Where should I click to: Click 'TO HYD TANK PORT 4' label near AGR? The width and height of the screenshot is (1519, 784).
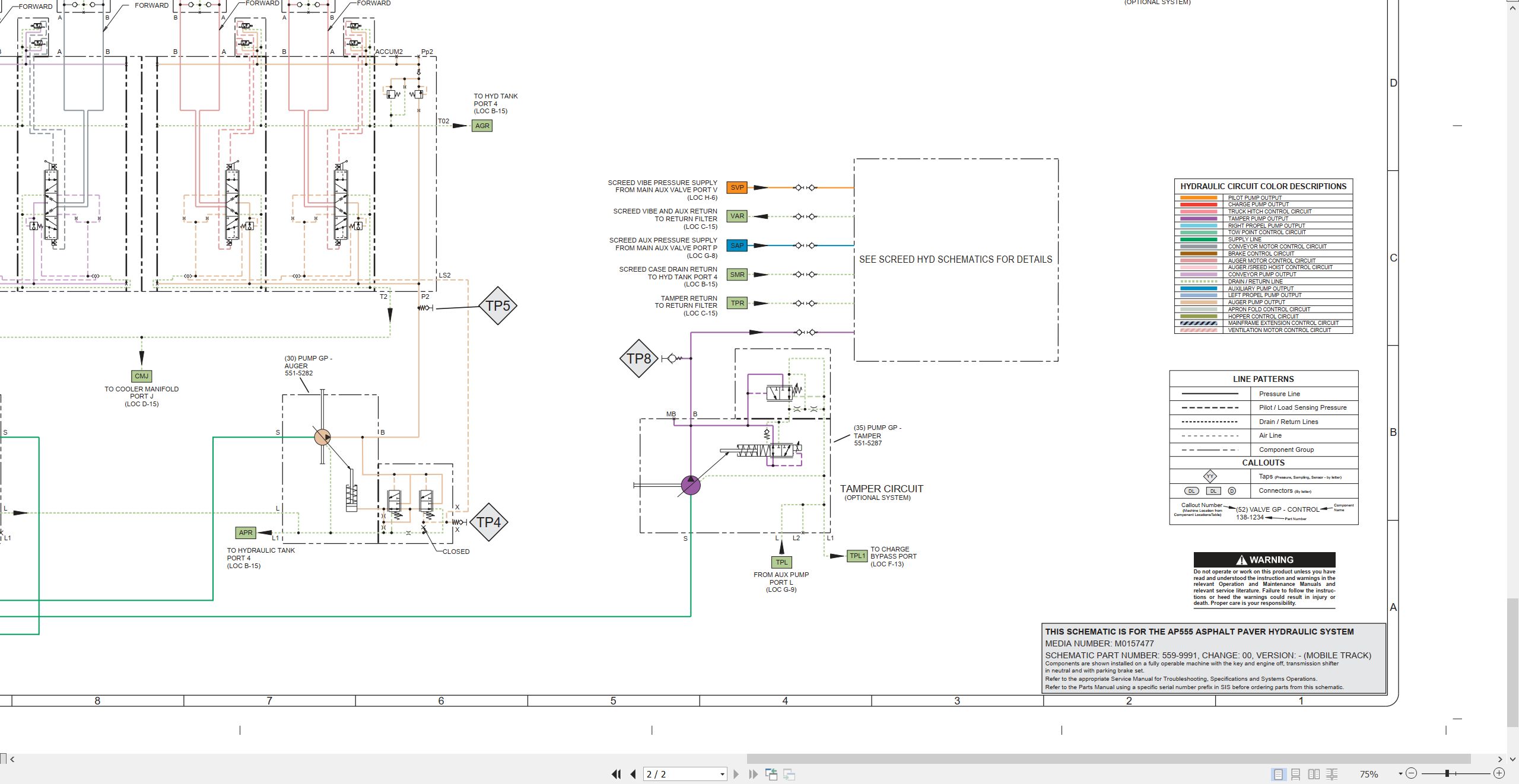[x=495, y=100]
